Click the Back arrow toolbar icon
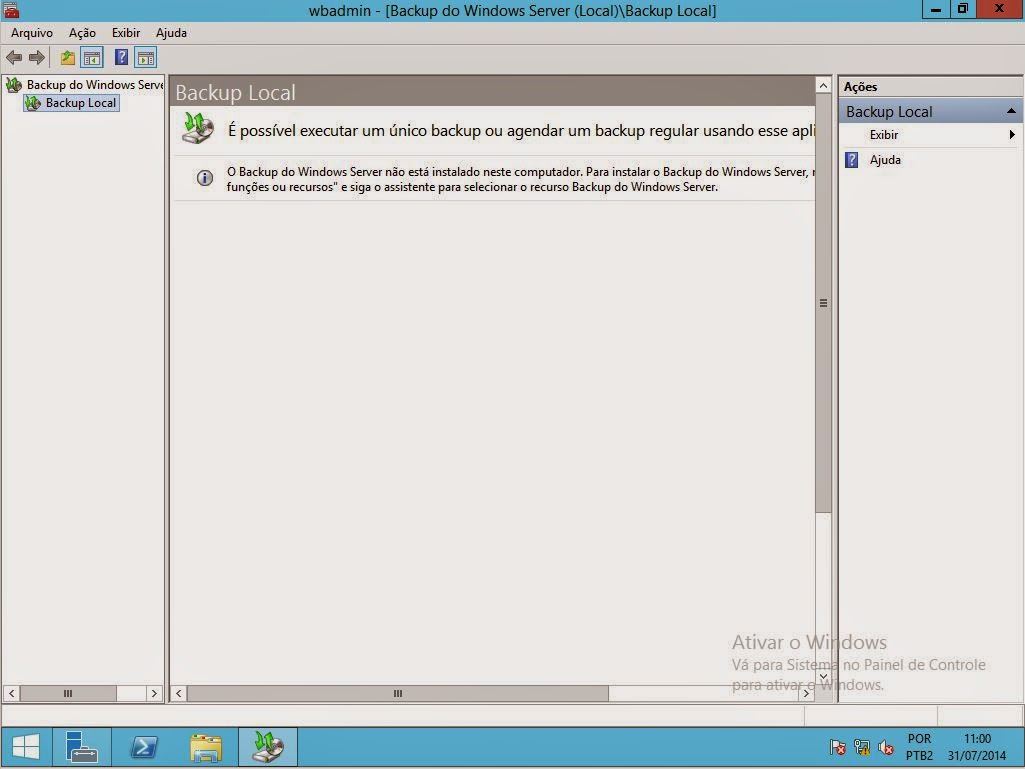 (x=14, y=58)
